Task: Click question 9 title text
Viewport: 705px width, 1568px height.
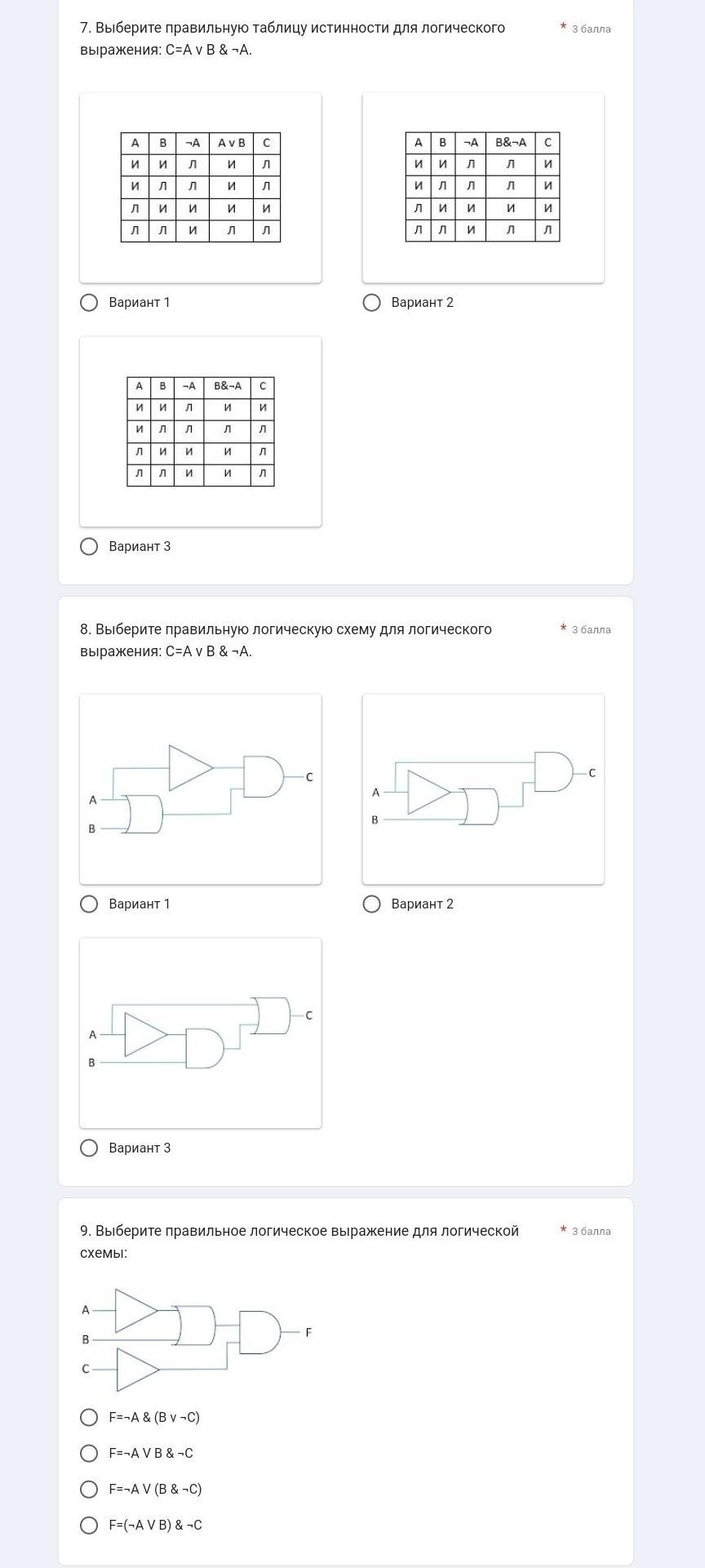Action: 299,1242
